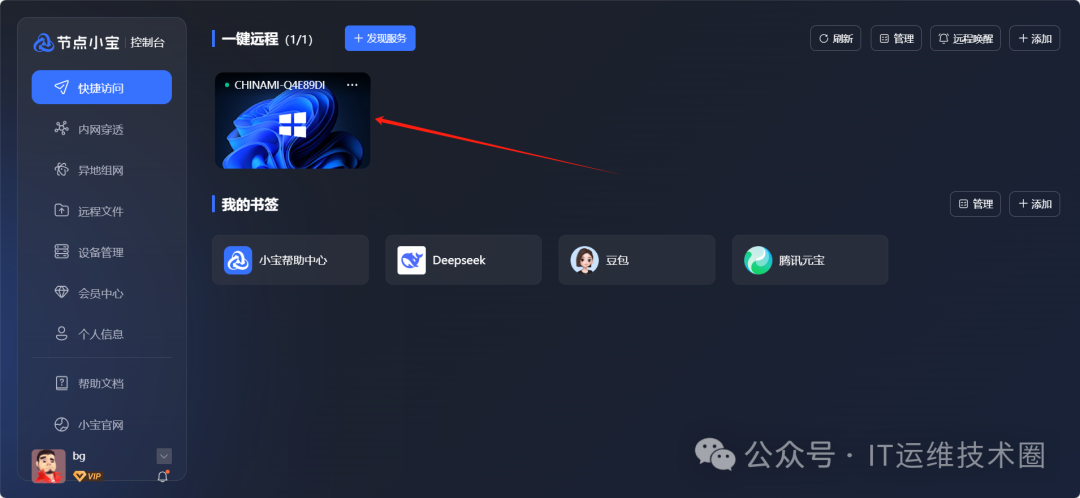Select 异地组网 in the sidebar
The height and width of the screenshot is (498, 1080).
(x=101, y=170)
